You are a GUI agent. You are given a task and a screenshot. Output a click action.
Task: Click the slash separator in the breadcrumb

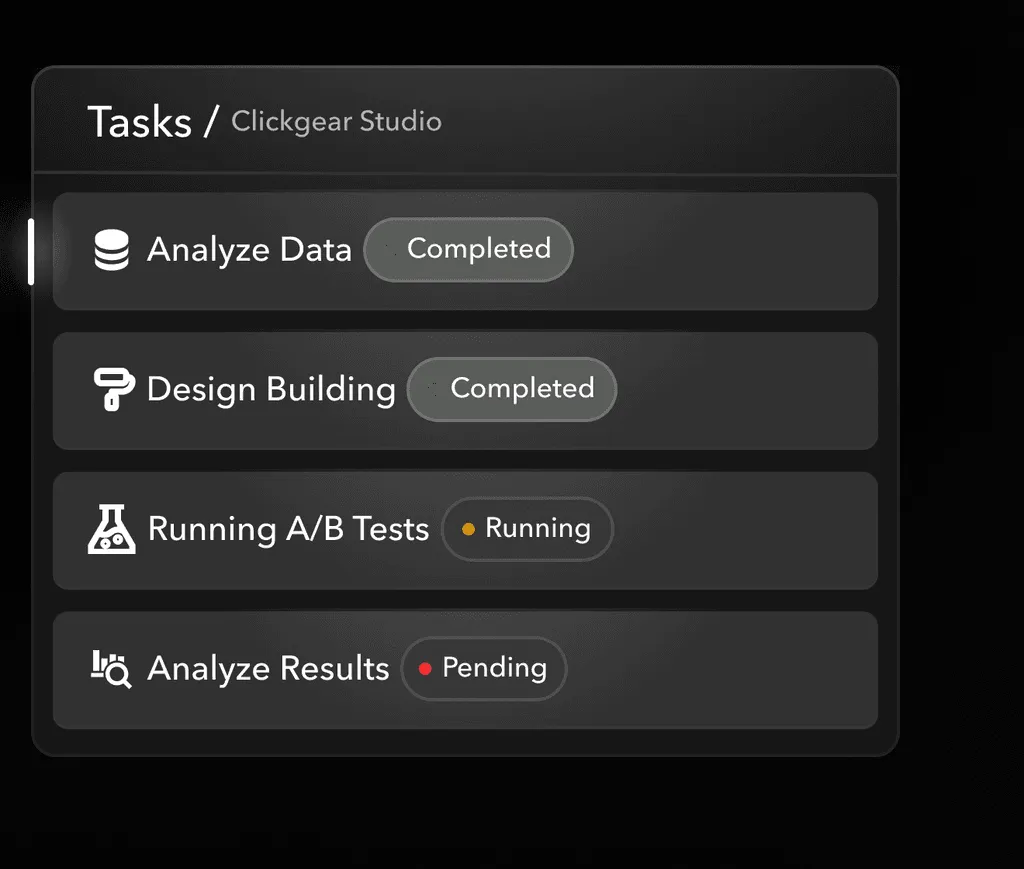click(210, 122)
